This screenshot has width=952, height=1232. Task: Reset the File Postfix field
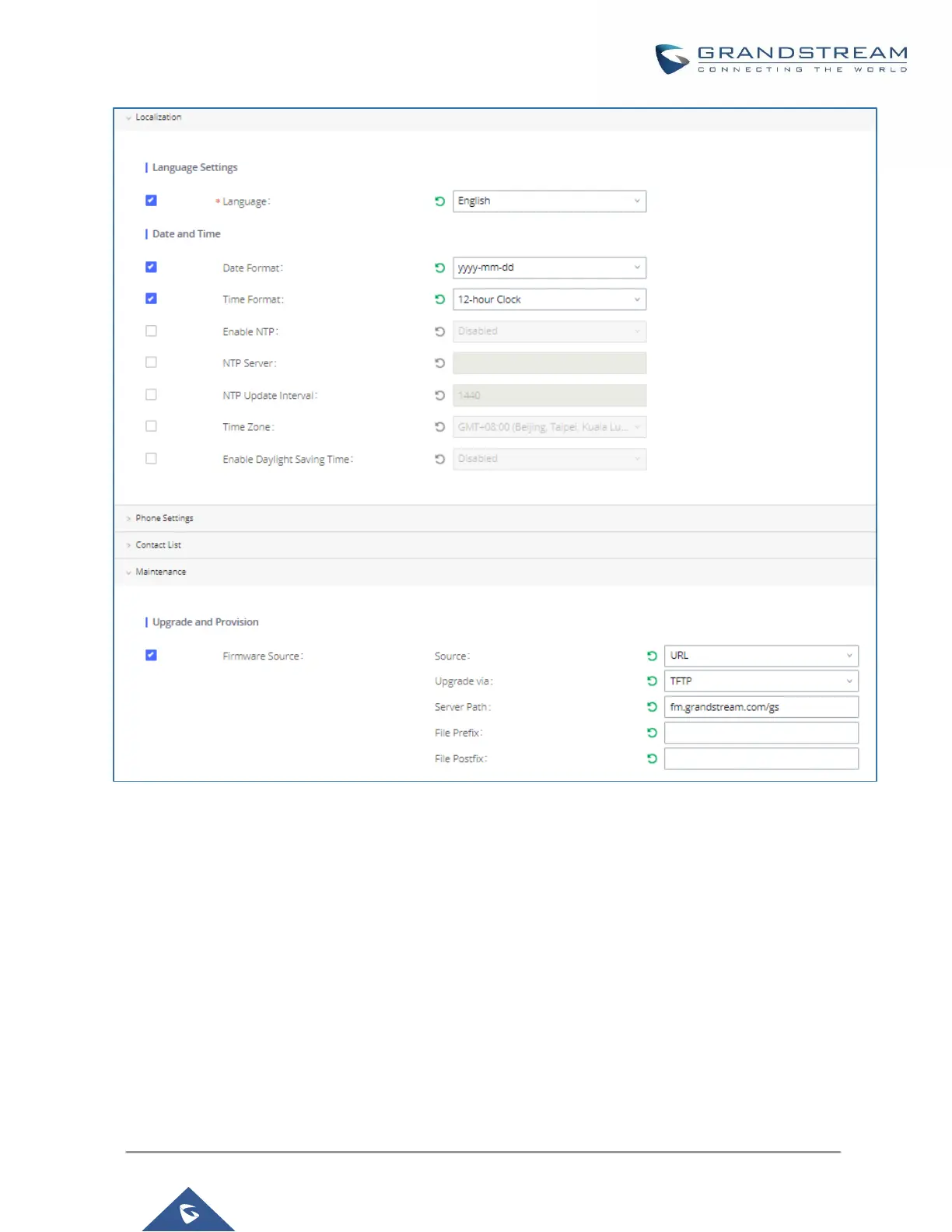tap(652, 758)
